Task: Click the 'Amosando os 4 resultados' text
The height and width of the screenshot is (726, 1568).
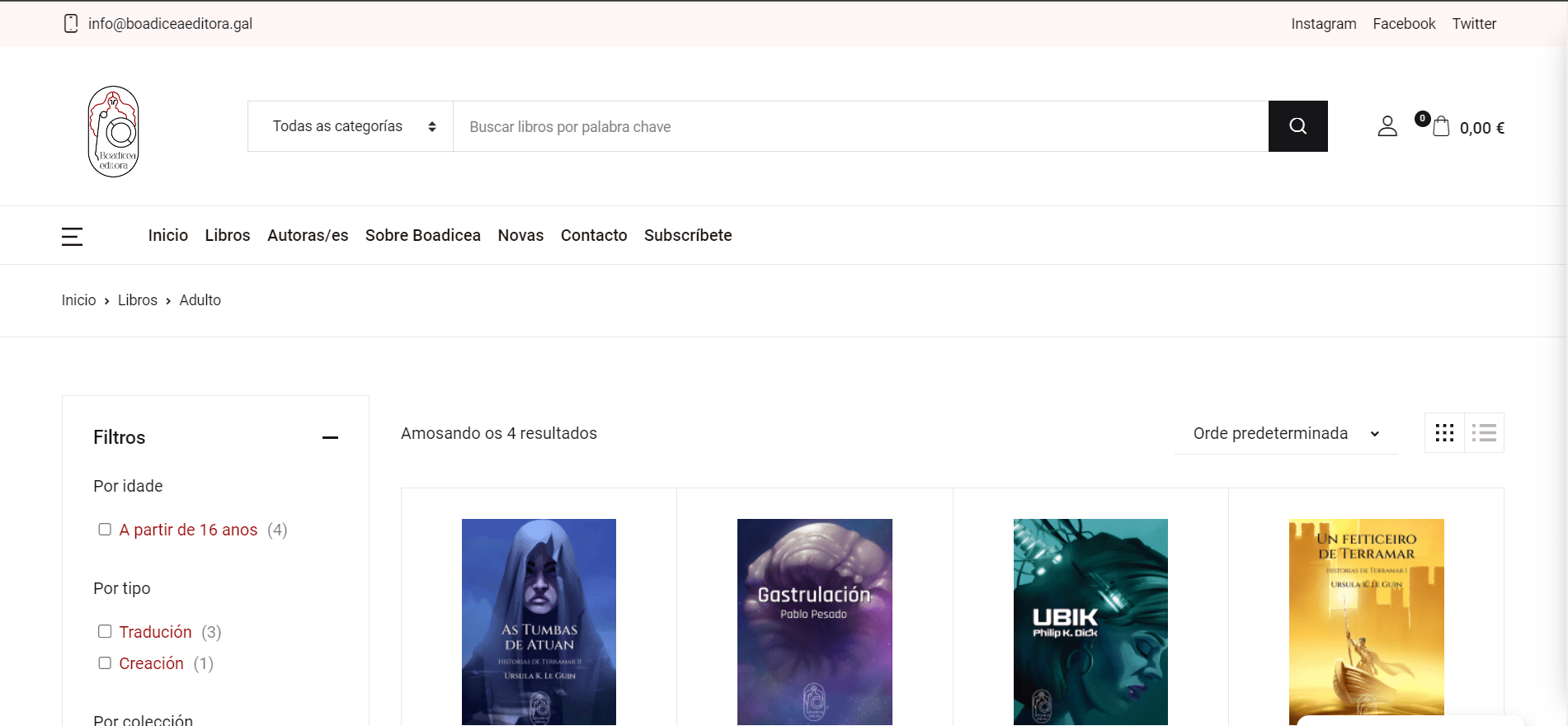Action: (499, 433)
